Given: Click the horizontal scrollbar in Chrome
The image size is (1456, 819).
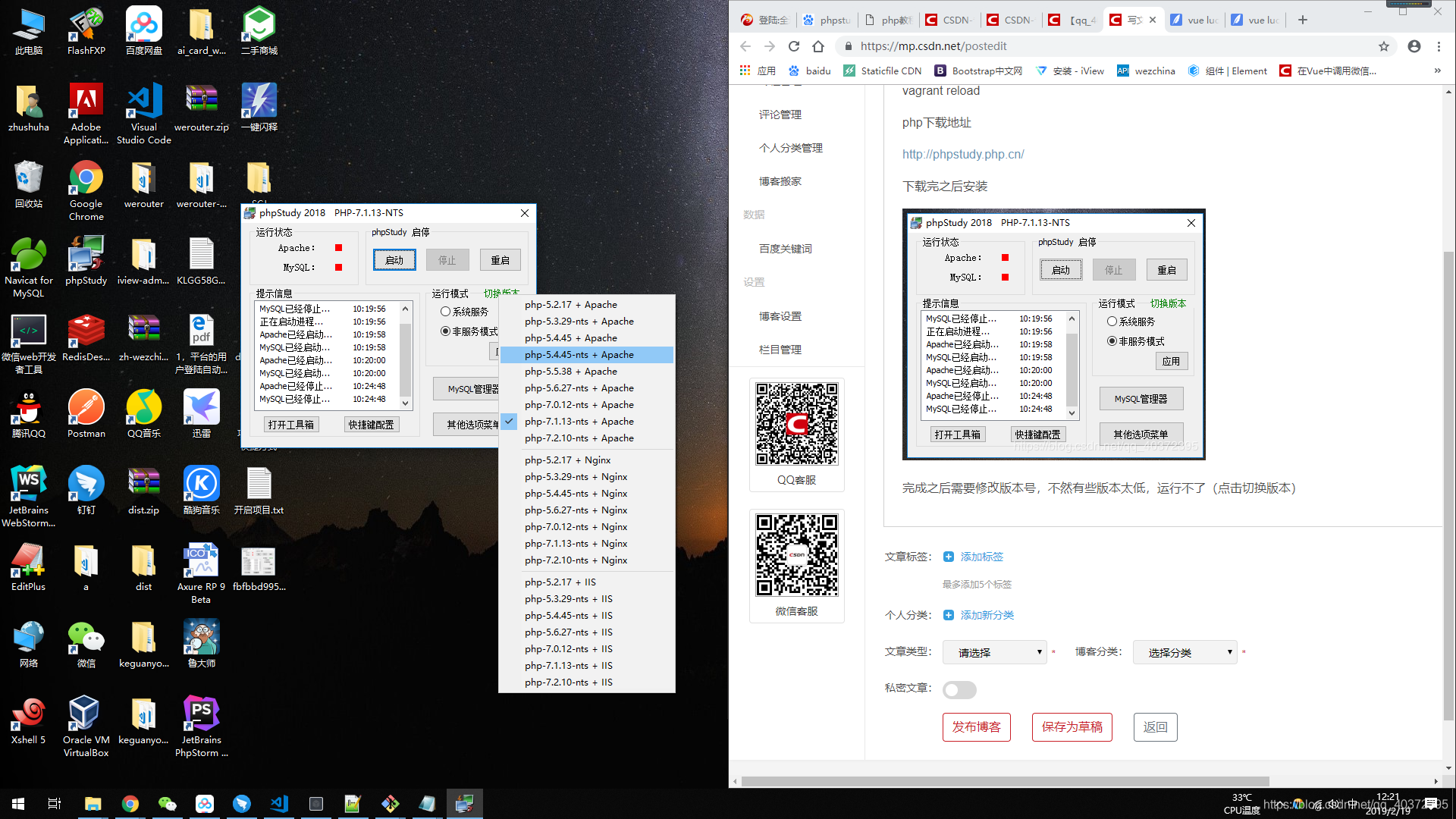Looking at the screenshot, I should (1005, 781).
